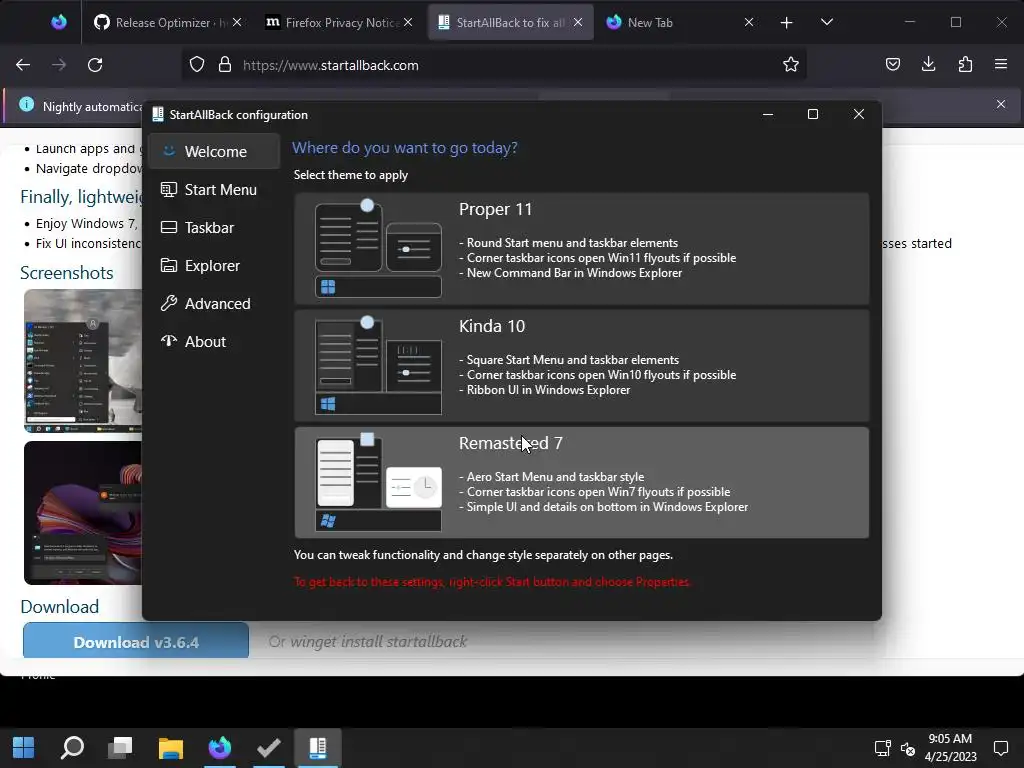Bookmark this page with the star icon
Image resolution: width=1024 pixels, height=768 pixels.
click(791, 65)
